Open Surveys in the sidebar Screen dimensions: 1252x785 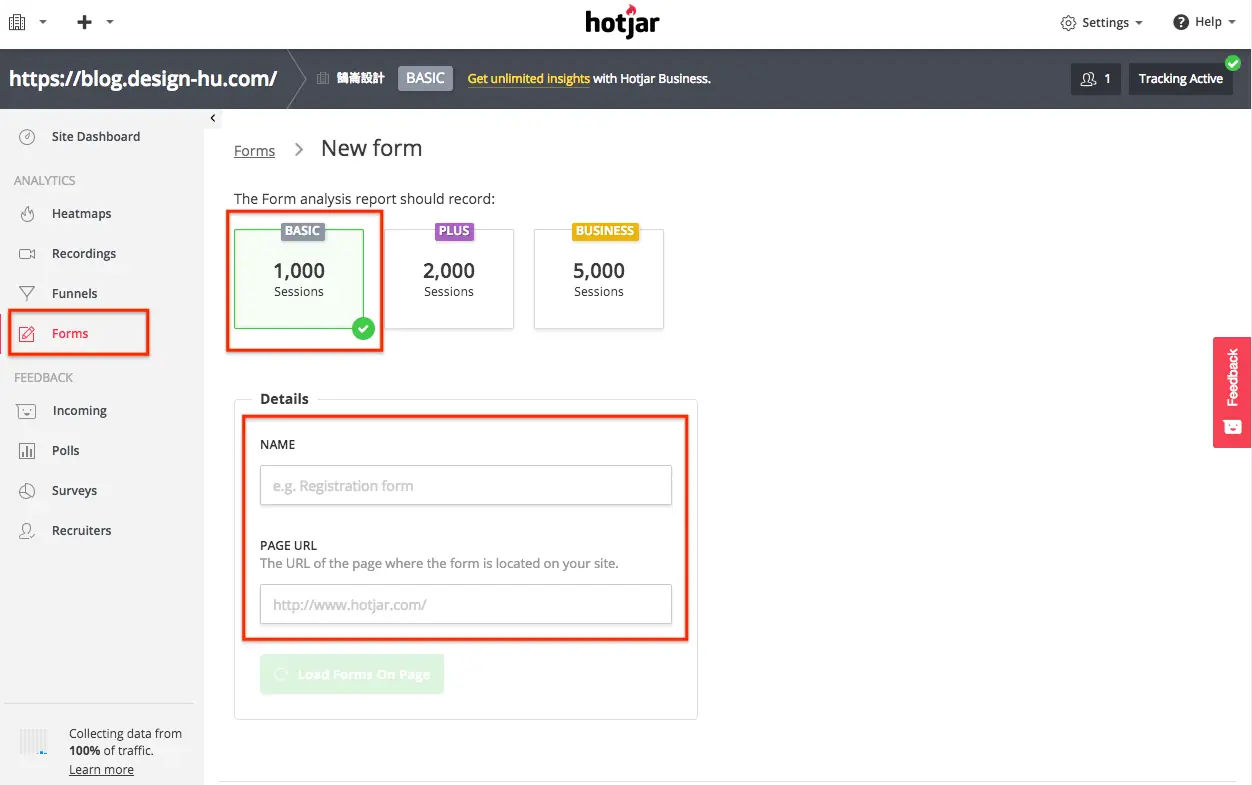[74, 490]
